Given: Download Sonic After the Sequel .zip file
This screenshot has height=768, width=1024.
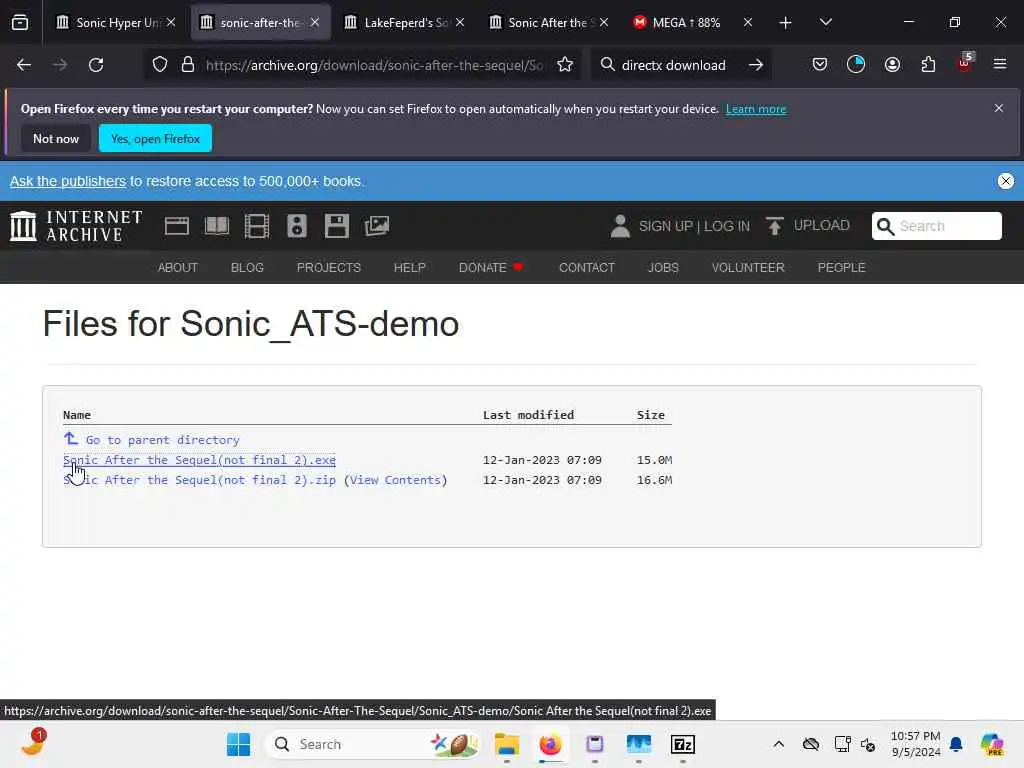Looking at the screenshot, I should point(199,480).
